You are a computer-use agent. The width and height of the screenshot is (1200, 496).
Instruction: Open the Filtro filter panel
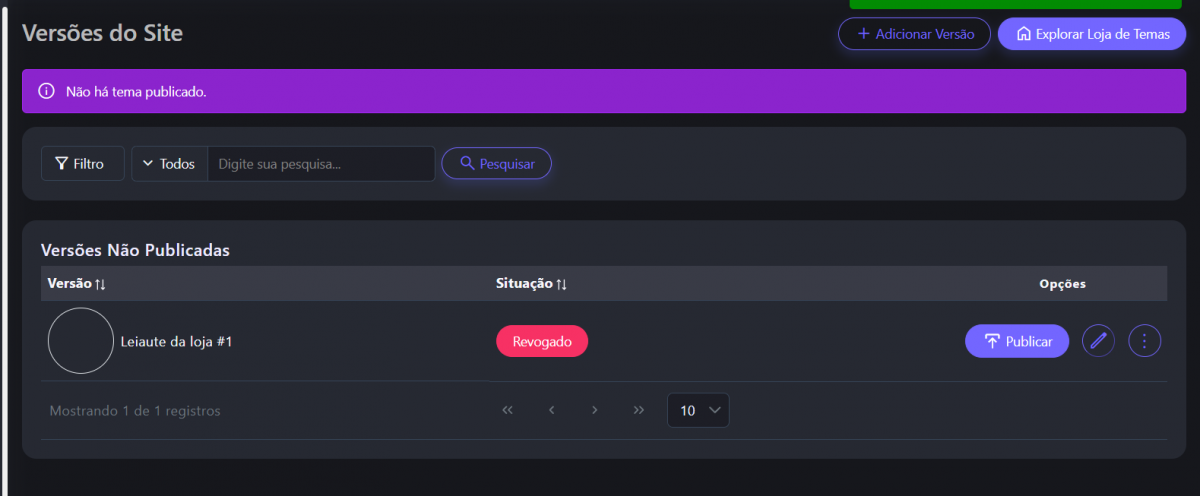82,164
